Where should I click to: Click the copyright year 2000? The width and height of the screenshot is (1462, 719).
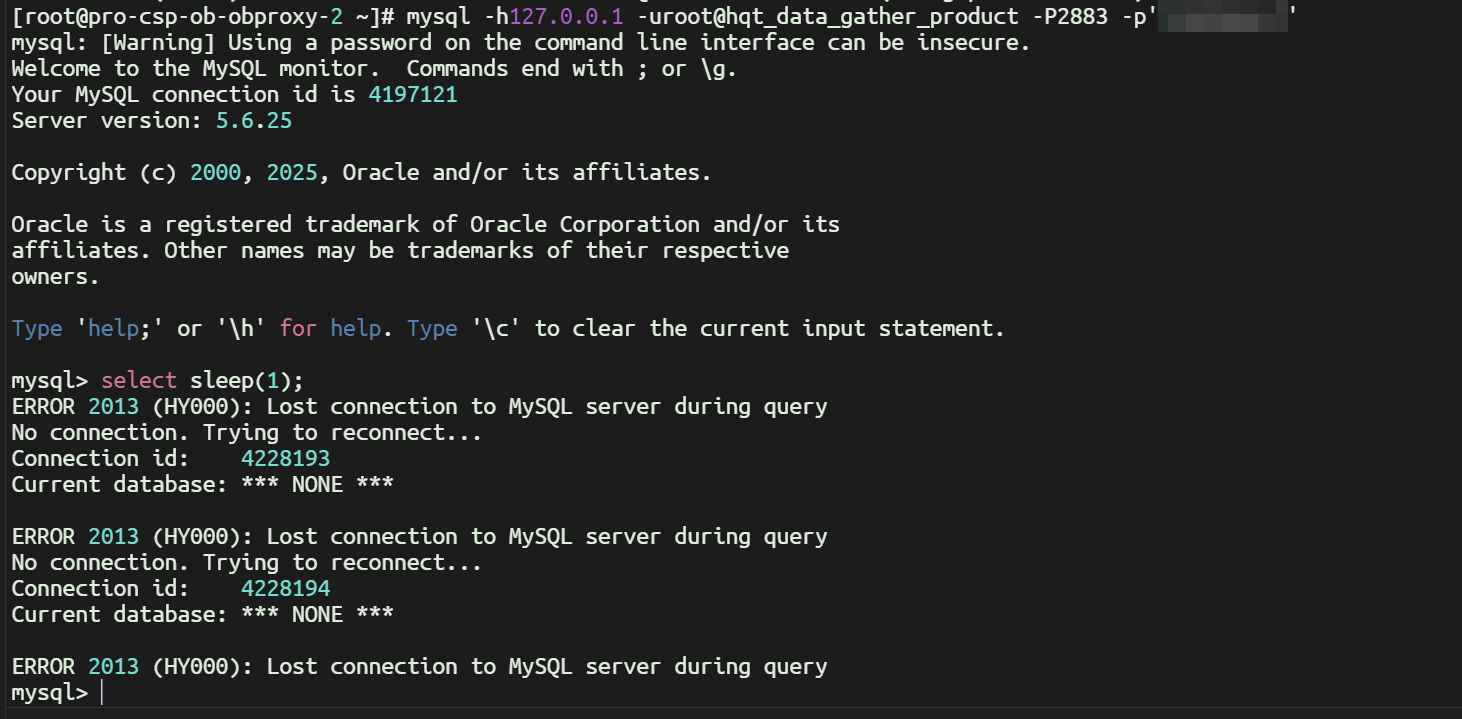coord(215,172)
